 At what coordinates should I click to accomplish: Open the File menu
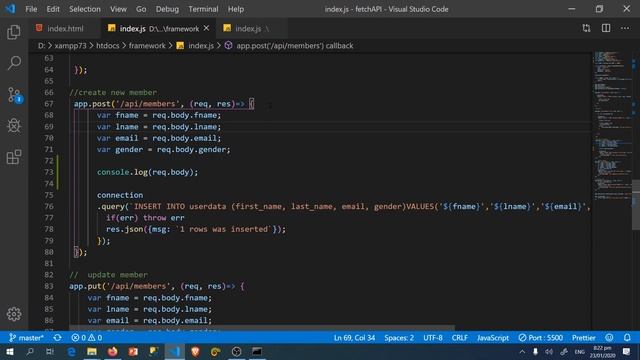[31, 9]
